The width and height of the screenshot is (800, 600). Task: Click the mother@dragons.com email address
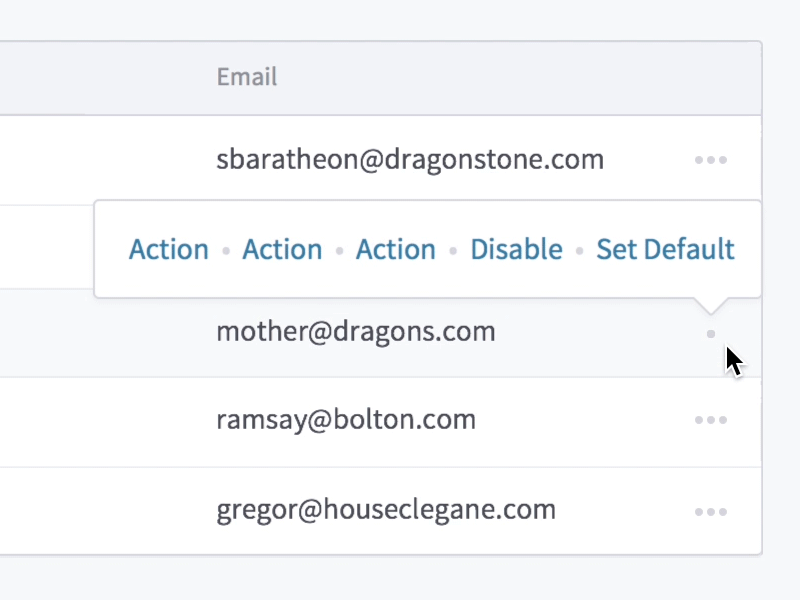tap(356, 331)
